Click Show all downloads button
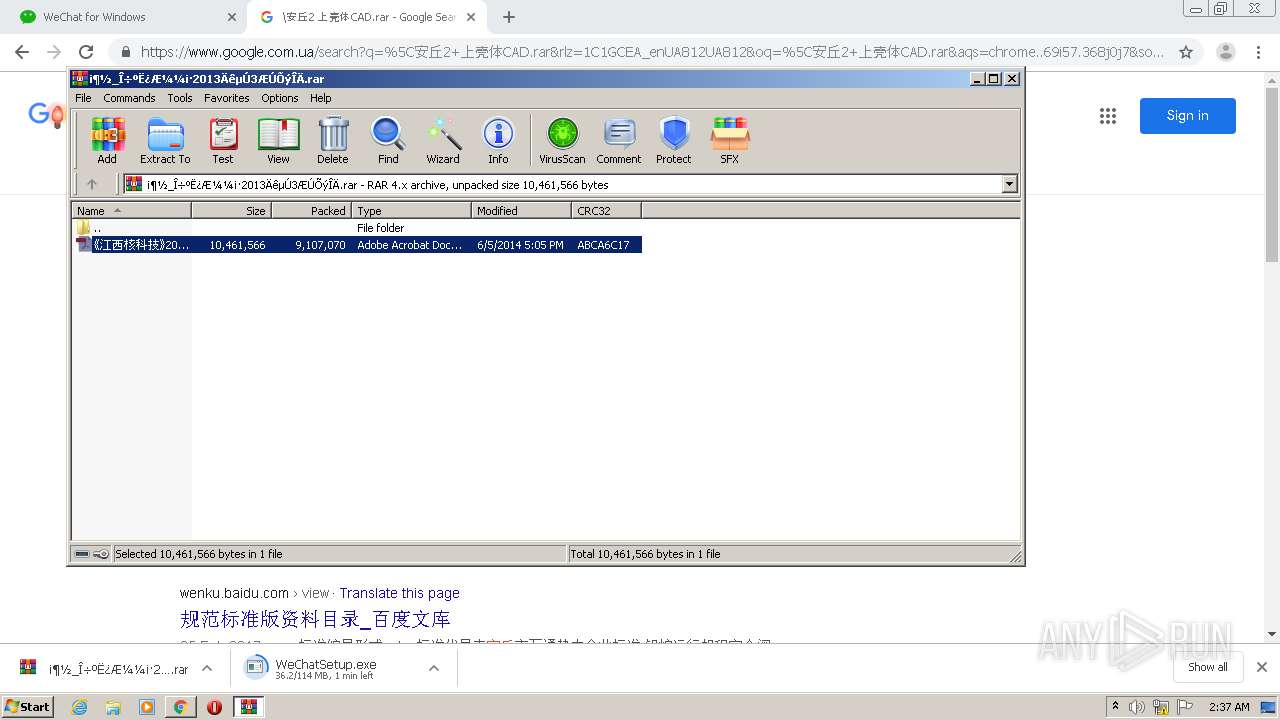 click(1208, 667)
